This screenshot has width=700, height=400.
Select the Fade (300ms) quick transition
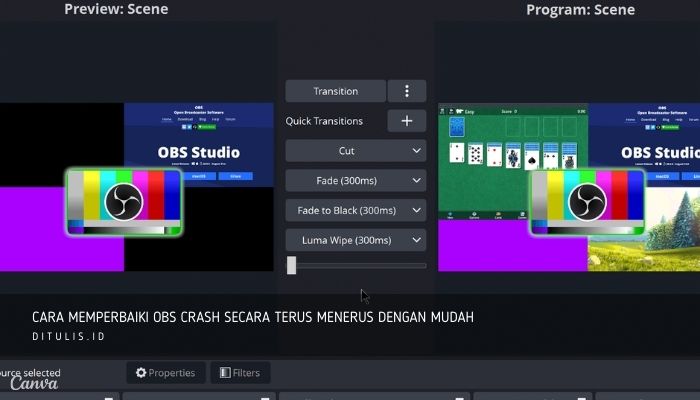point(346,181)
